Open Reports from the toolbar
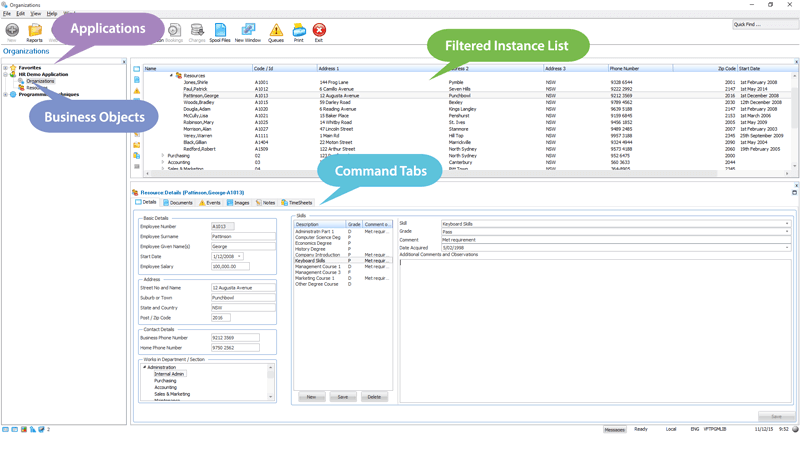Viewport: 800px width, 450px height. [x=35, y=32]
